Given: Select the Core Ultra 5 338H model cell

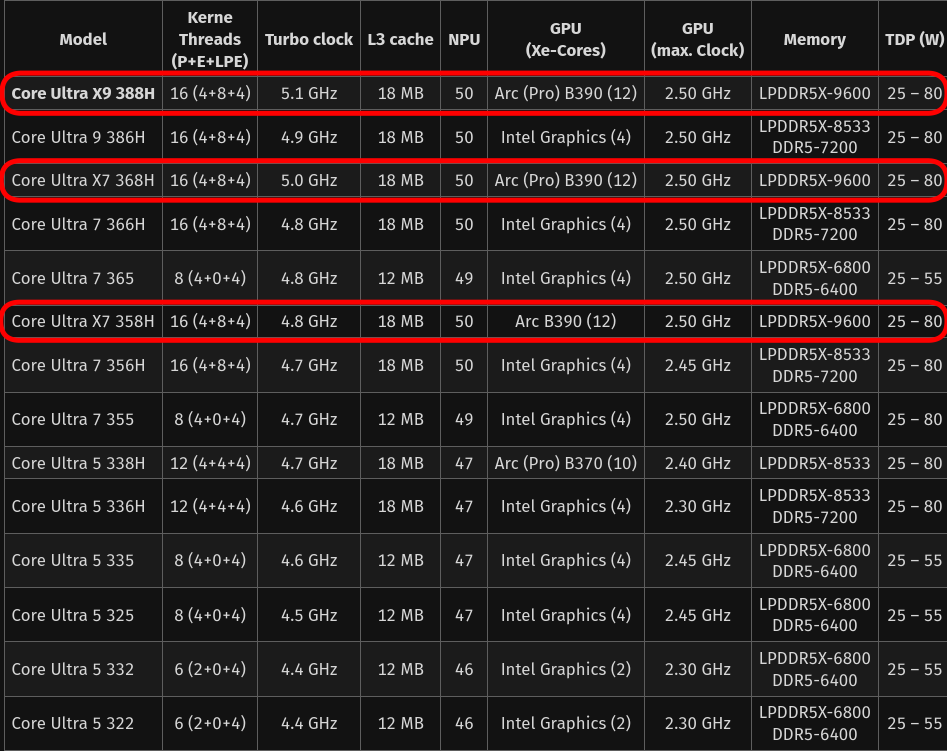Looking at the screenshot, I should coord(79,463).
